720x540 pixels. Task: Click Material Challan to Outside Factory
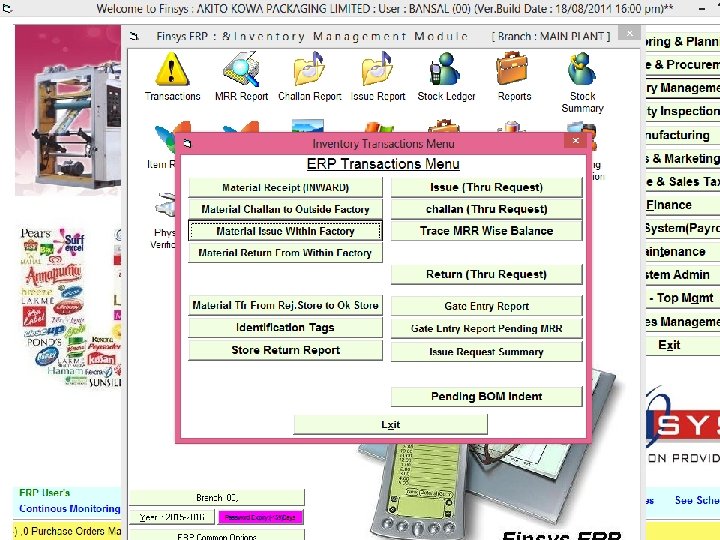coord(285,209)
